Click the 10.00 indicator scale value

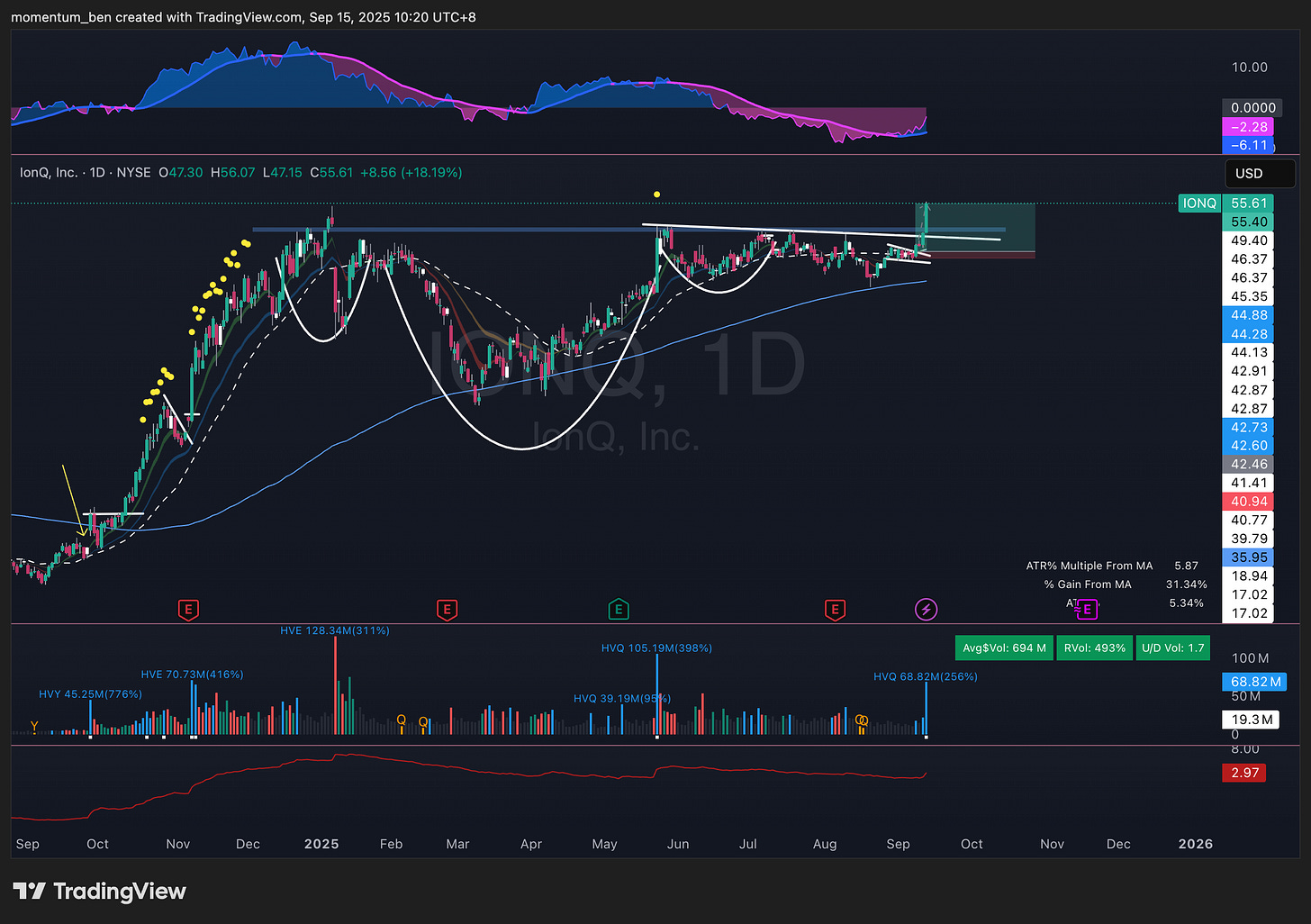pos(1249,68)
